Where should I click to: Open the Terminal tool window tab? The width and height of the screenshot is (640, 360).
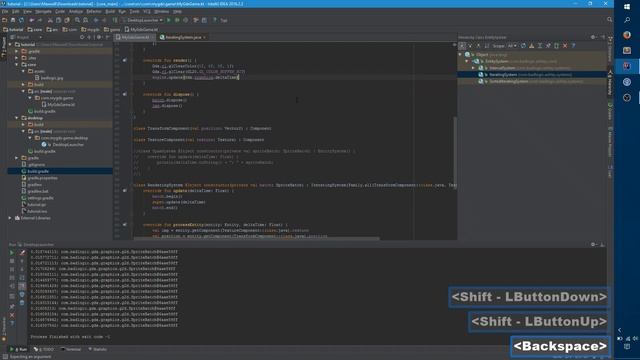click(71, 349)
